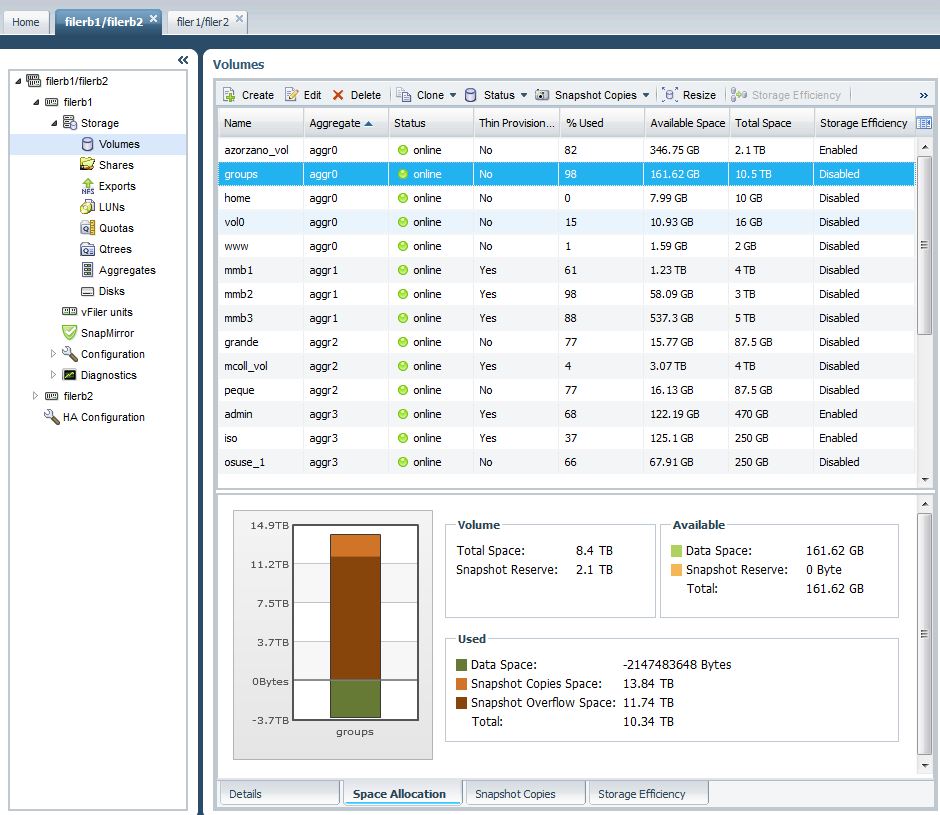Expand the Diagnostics tree node

tap(54, 375)
